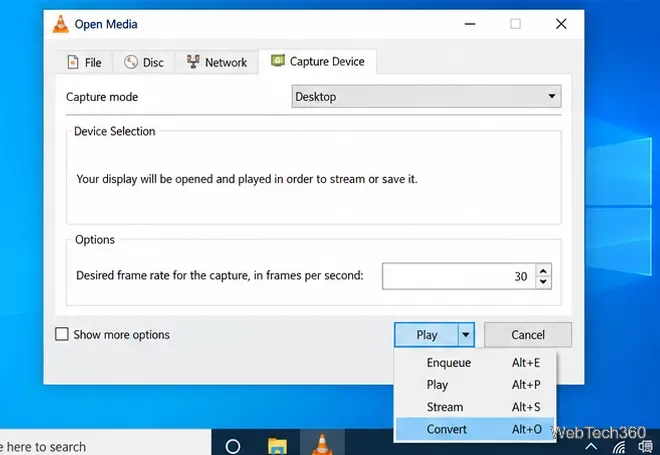Viewport: 660px width, 455px height.
Task: Show hidden icons in system tray
Action: [591, 446]
